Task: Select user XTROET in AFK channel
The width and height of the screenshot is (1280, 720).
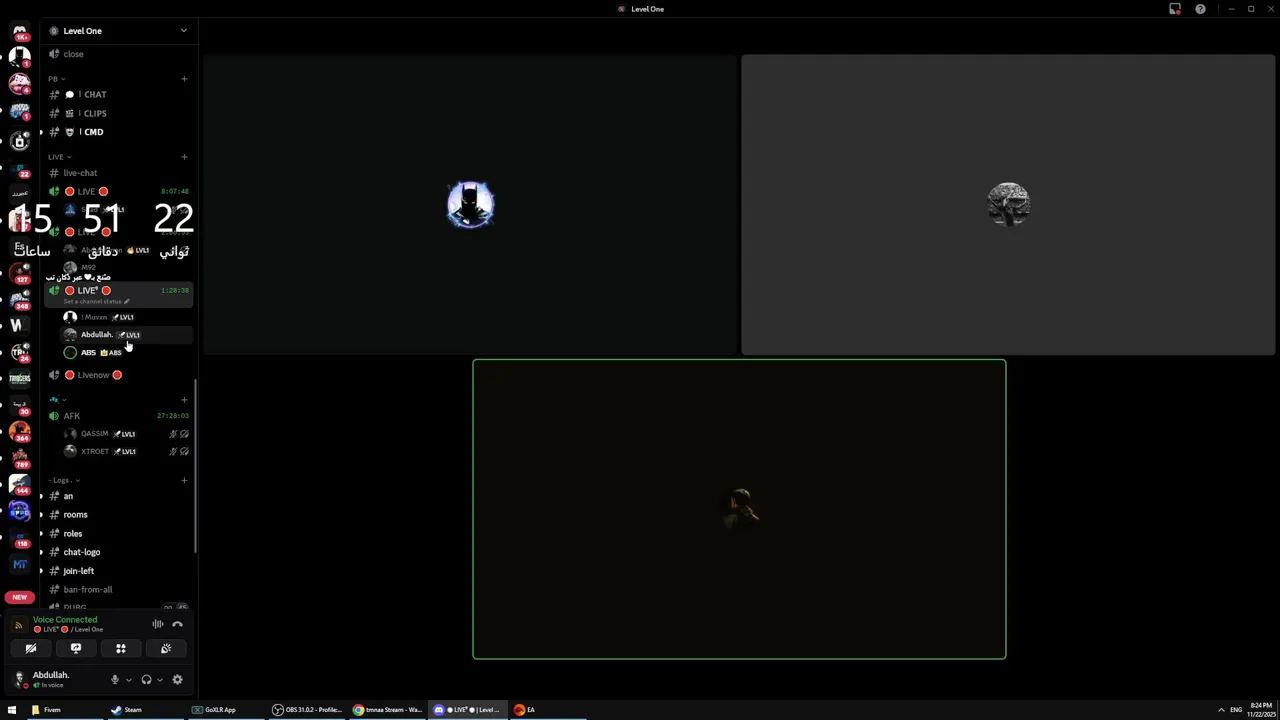Action: [x=126, y=452]
